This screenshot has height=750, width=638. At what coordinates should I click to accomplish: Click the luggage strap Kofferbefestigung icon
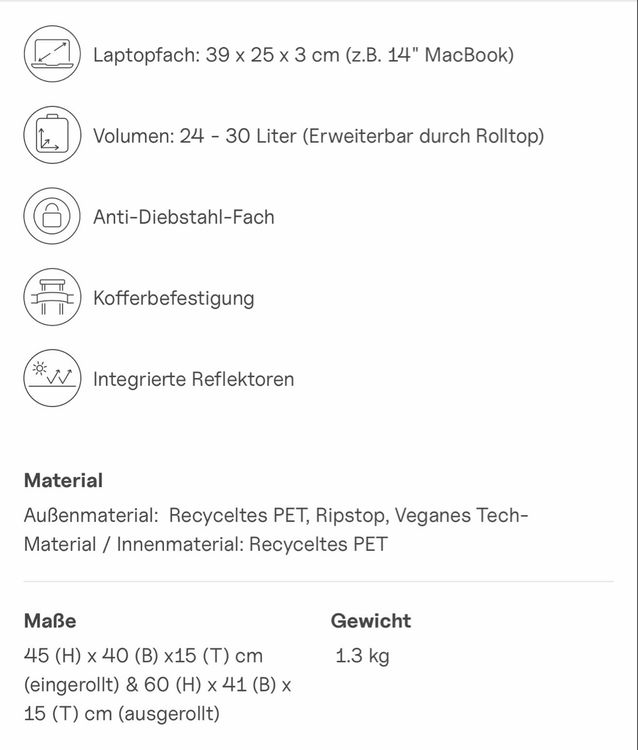52,297
